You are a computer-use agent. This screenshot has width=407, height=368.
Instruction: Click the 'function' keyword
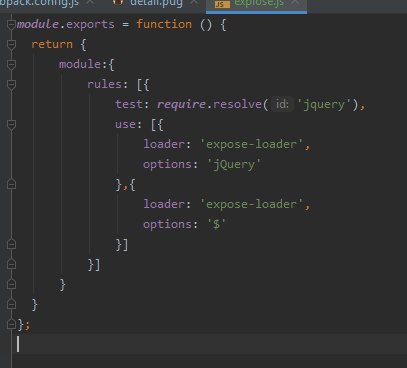(164, 24)
